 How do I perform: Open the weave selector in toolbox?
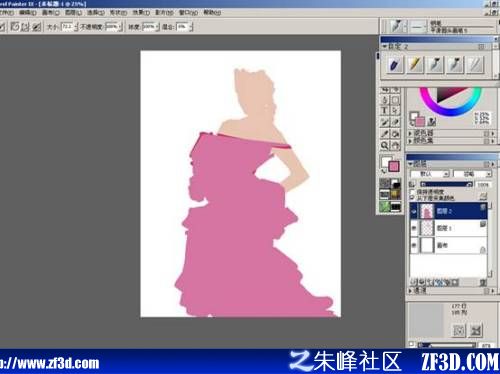(x=396, y=195)
